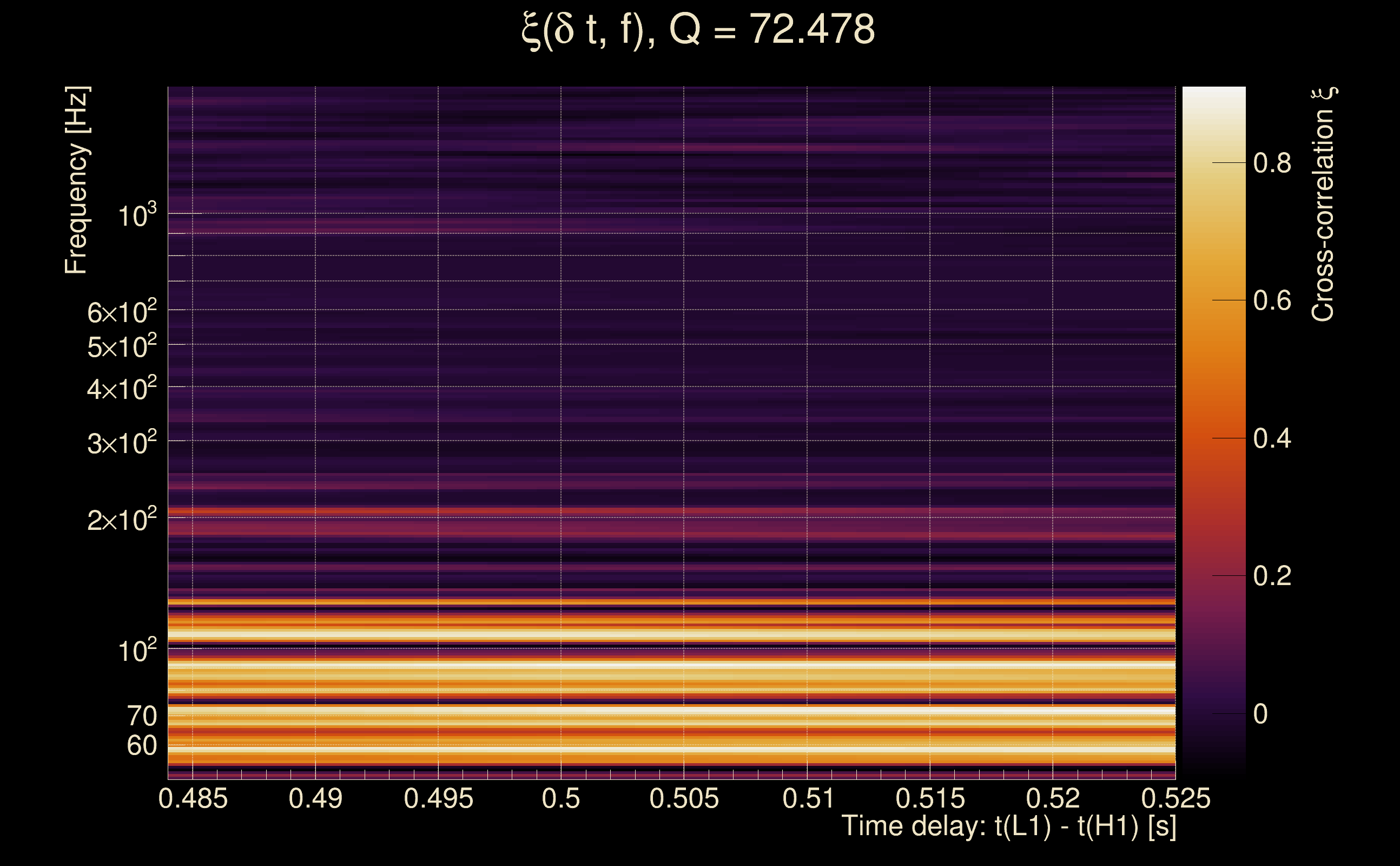Click the Time delay t(L1) - t(H1) axis label

coord(1008,826)
